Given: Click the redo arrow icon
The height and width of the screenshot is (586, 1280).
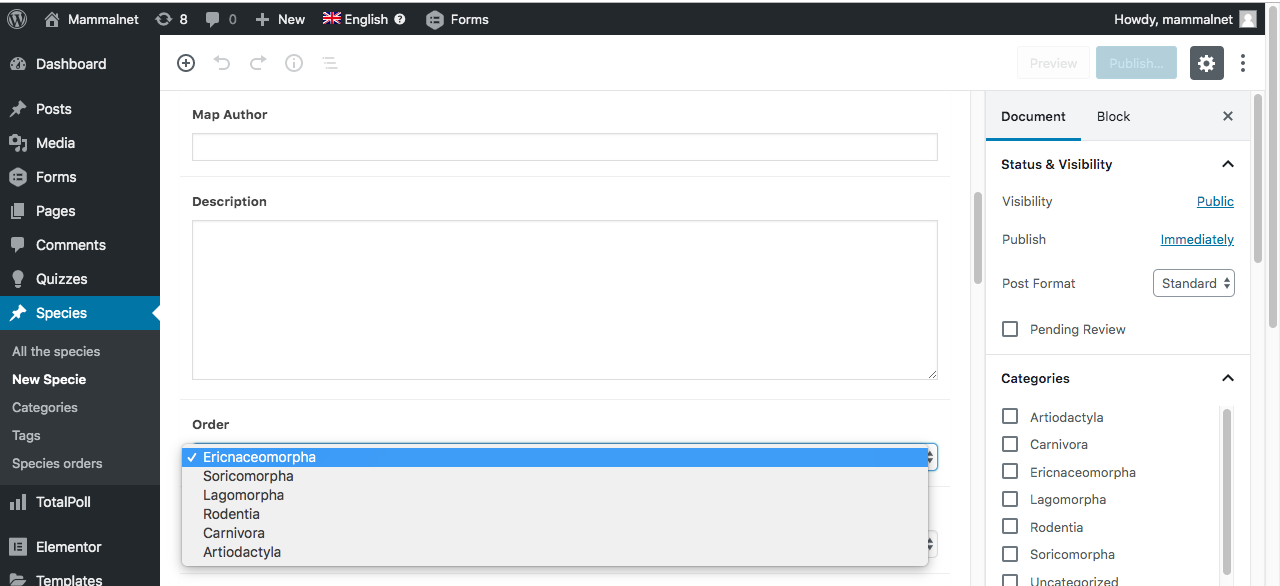Looking at the screenshot, I should (x=258, y=63).
